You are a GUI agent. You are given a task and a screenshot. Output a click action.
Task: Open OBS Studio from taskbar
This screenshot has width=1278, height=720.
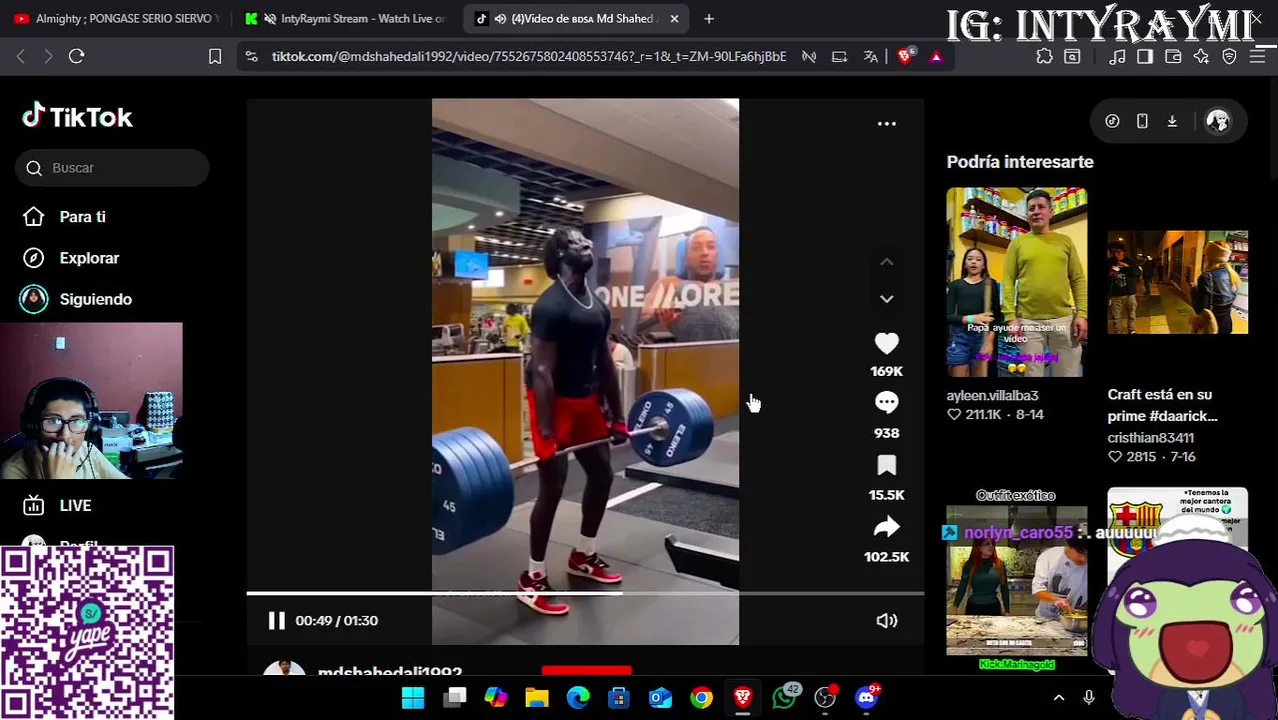click(825, 698)
